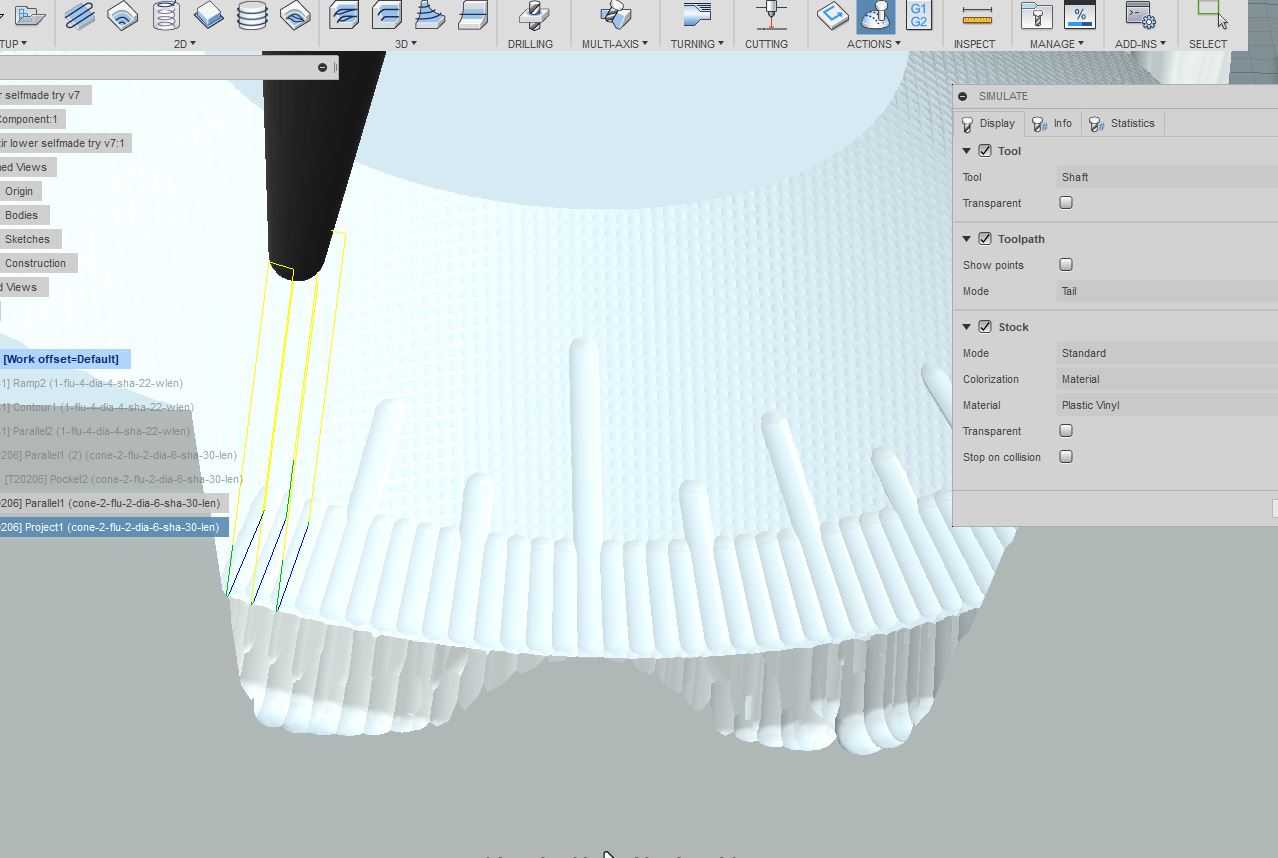This screenshot has height=858, width=1278.
Task: Toggle the Stock section checkbox
Action: [x=985, y=327]
